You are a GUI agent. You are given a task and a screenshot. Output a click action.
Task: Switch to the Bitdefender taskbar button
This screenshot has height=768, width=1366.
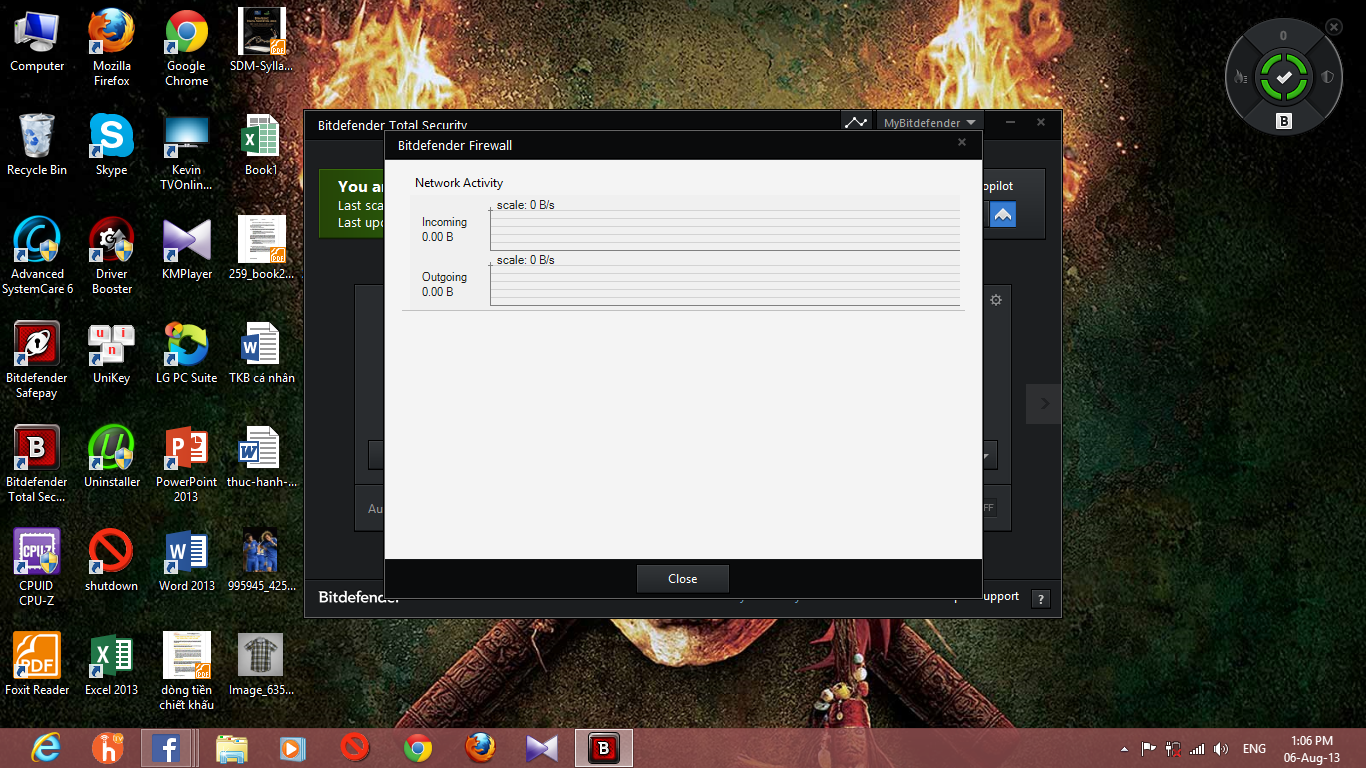[604, 748]
